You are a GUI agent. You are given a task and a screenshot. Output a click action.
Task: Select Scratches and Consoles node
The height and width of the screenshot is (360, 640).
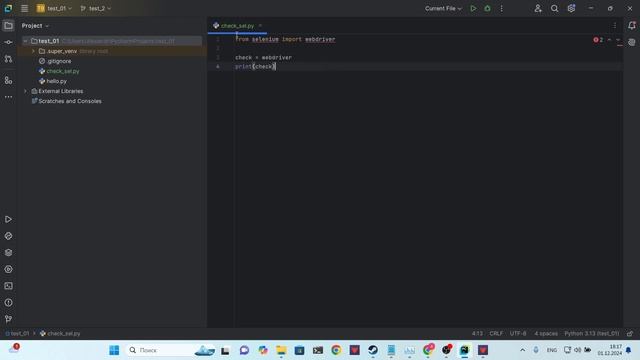(70, 101)
